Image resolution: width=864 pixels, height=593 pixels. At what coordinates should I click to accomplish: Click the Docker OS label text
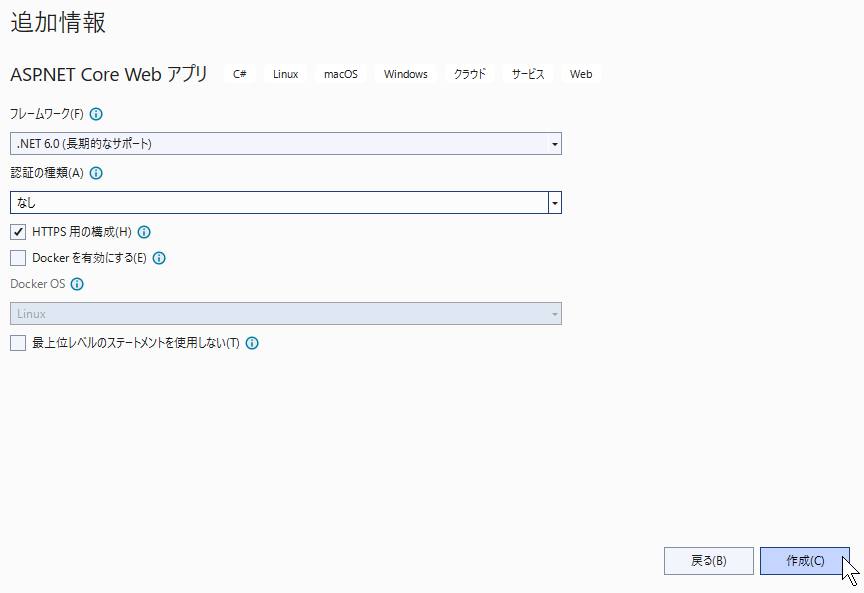tap(37, 284)
